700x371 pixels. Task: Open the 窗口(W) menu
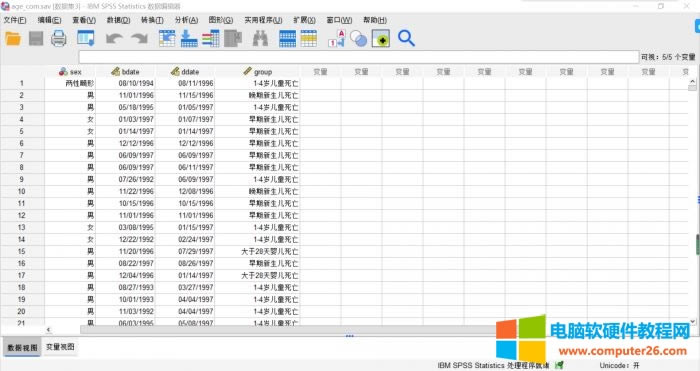click(339, 20)
